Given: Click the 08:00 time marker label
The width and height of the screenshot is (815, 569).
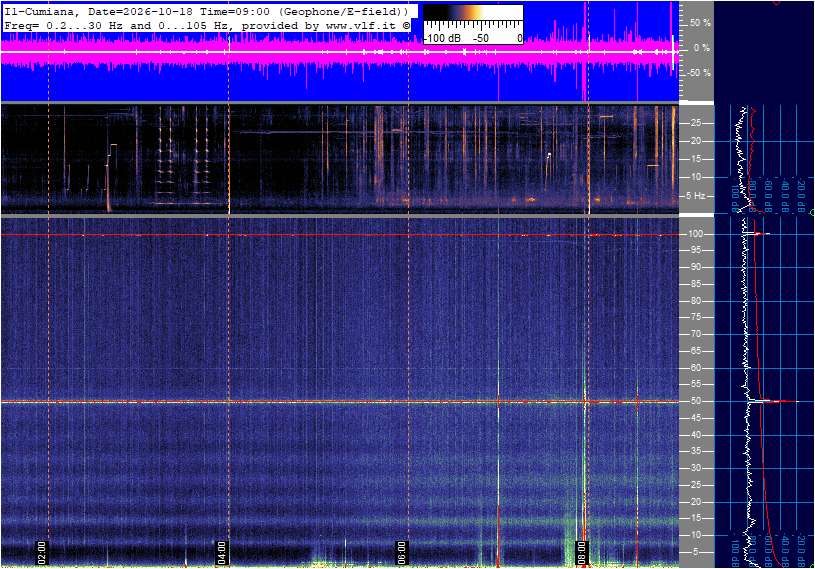Looking at the screenshot, I should point(582,552).
